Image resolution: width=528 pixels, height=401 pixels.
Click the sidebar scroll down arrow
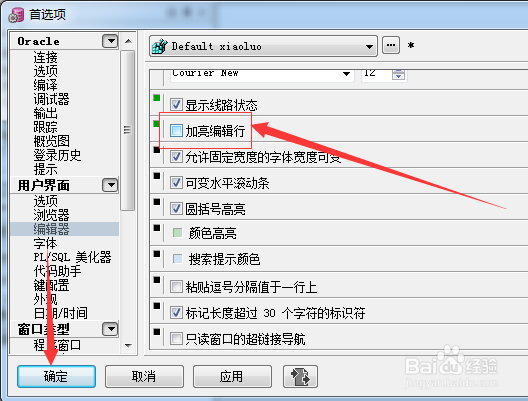point(128,346)
